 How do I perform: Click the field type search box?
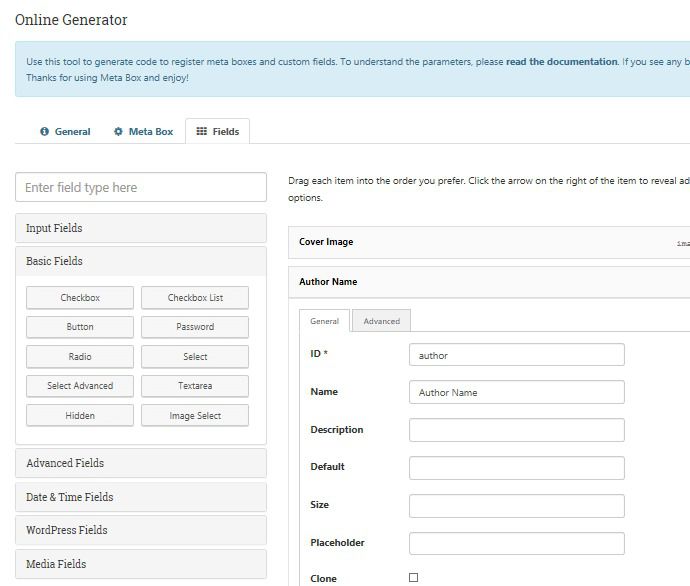click(x=141, y=187)
